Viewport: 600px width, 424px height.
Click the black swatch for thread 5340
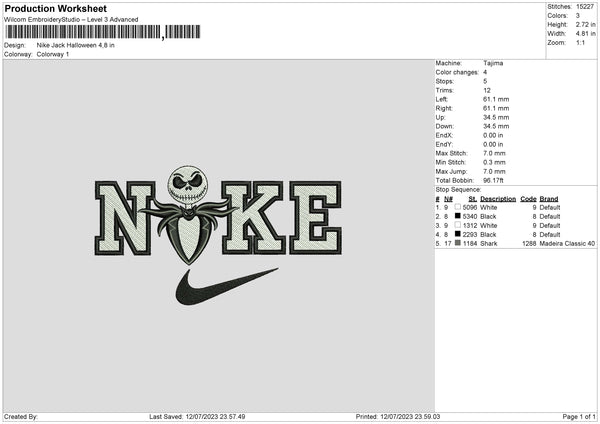(x=458, y=216)
